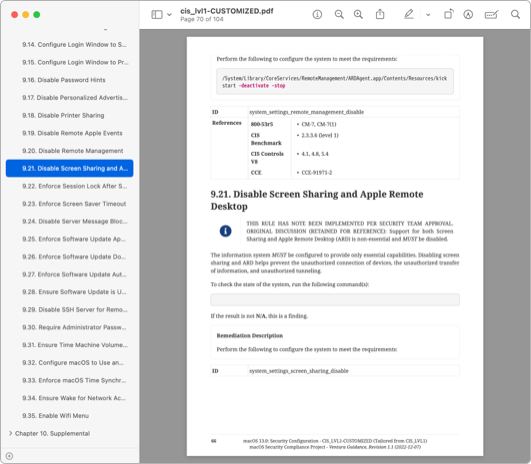Expand Chapter 10. Supplemental
This screenshot has height=464, width=531.
coord(10,433)
